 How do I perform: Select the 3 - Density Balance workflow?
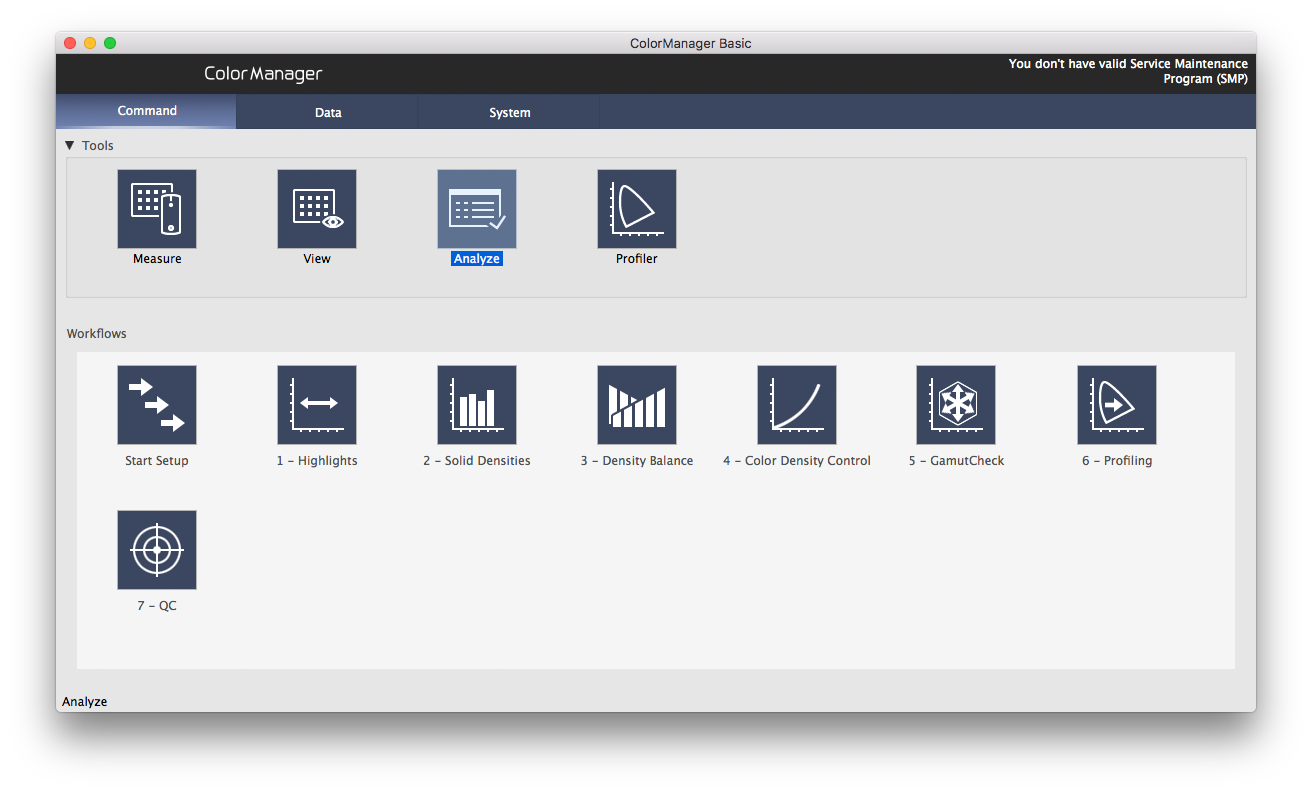pyautogui.click(x=637, y=405)
